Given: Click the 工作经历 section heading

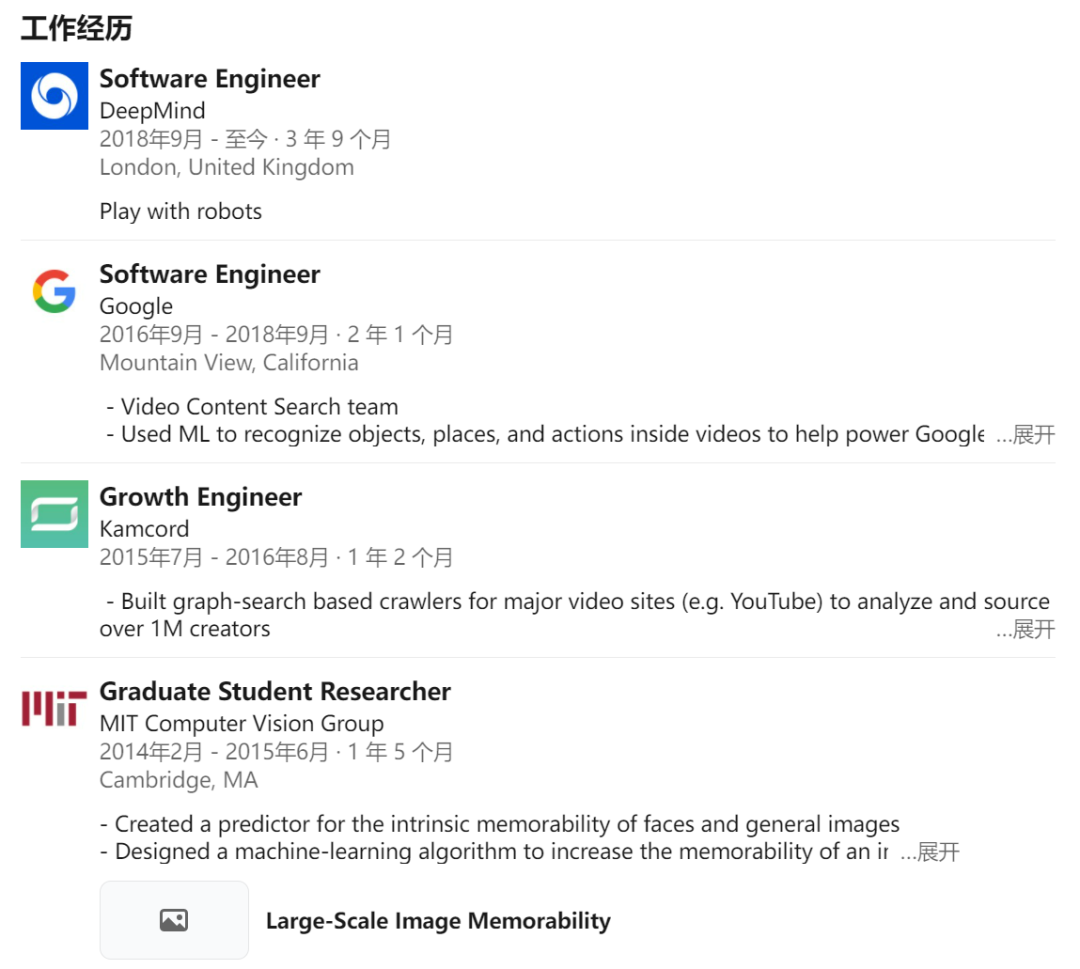Looking at the screenshot, I should 76,29.
